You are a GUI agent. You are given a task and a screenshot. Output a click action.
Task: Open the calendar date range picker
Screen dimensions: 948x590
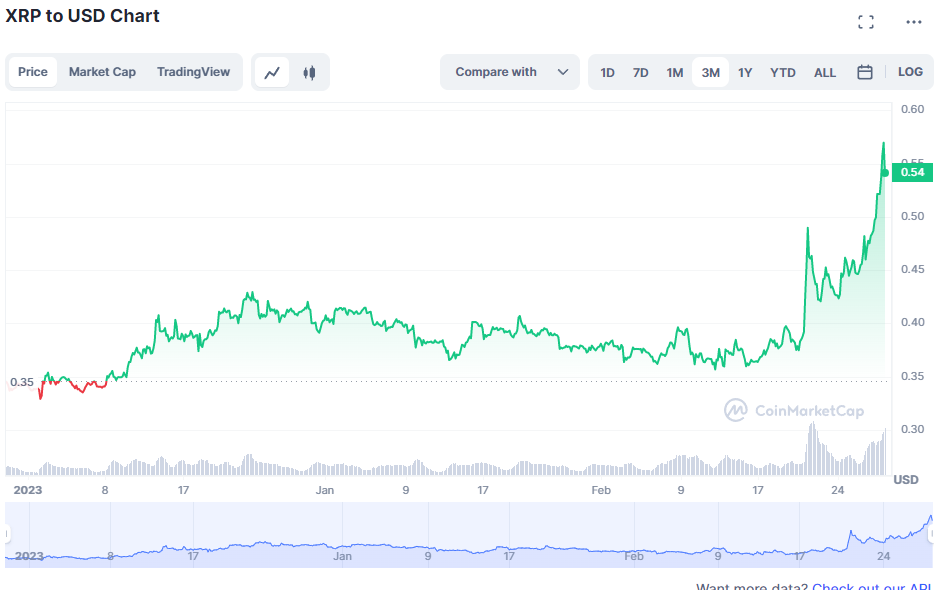865,72
